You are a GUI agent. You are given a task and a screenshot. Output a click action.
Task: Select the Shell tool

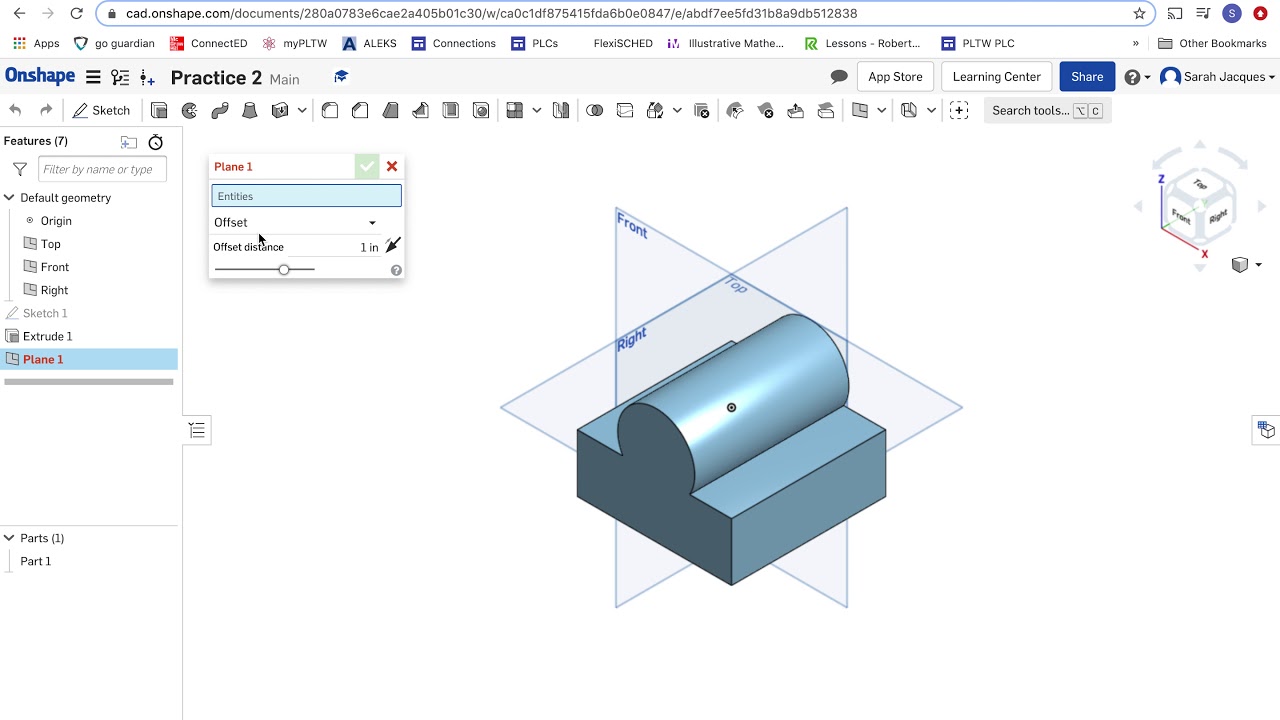coord(451,111)
